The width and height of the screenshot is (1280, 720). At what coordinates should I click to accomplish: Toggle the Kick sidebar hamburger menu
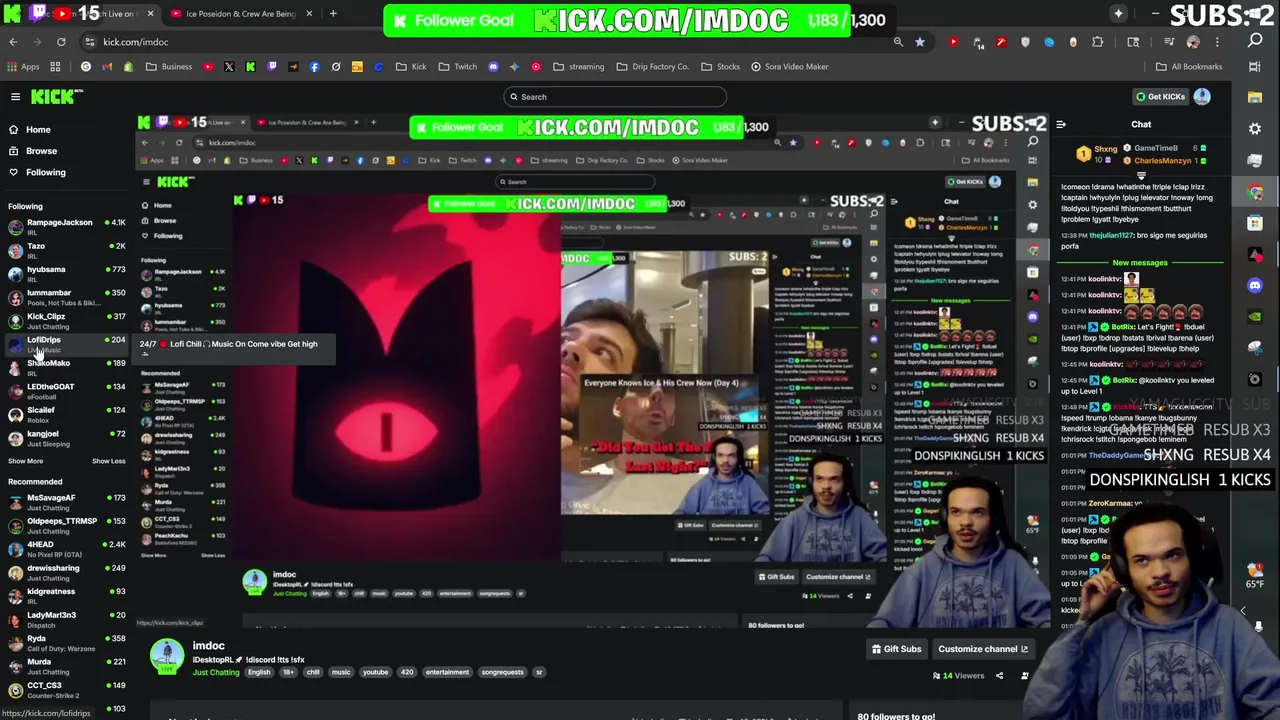(15, 96)
